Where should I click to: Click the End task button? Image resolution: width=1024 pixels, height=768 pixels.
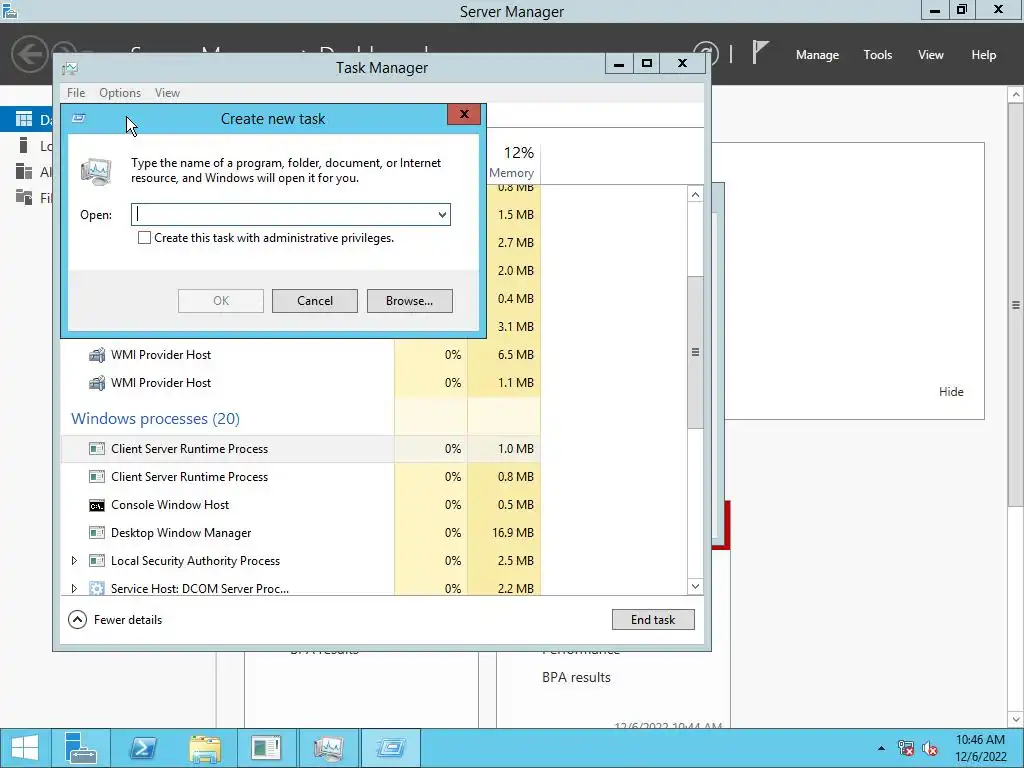tap(653, 620)
